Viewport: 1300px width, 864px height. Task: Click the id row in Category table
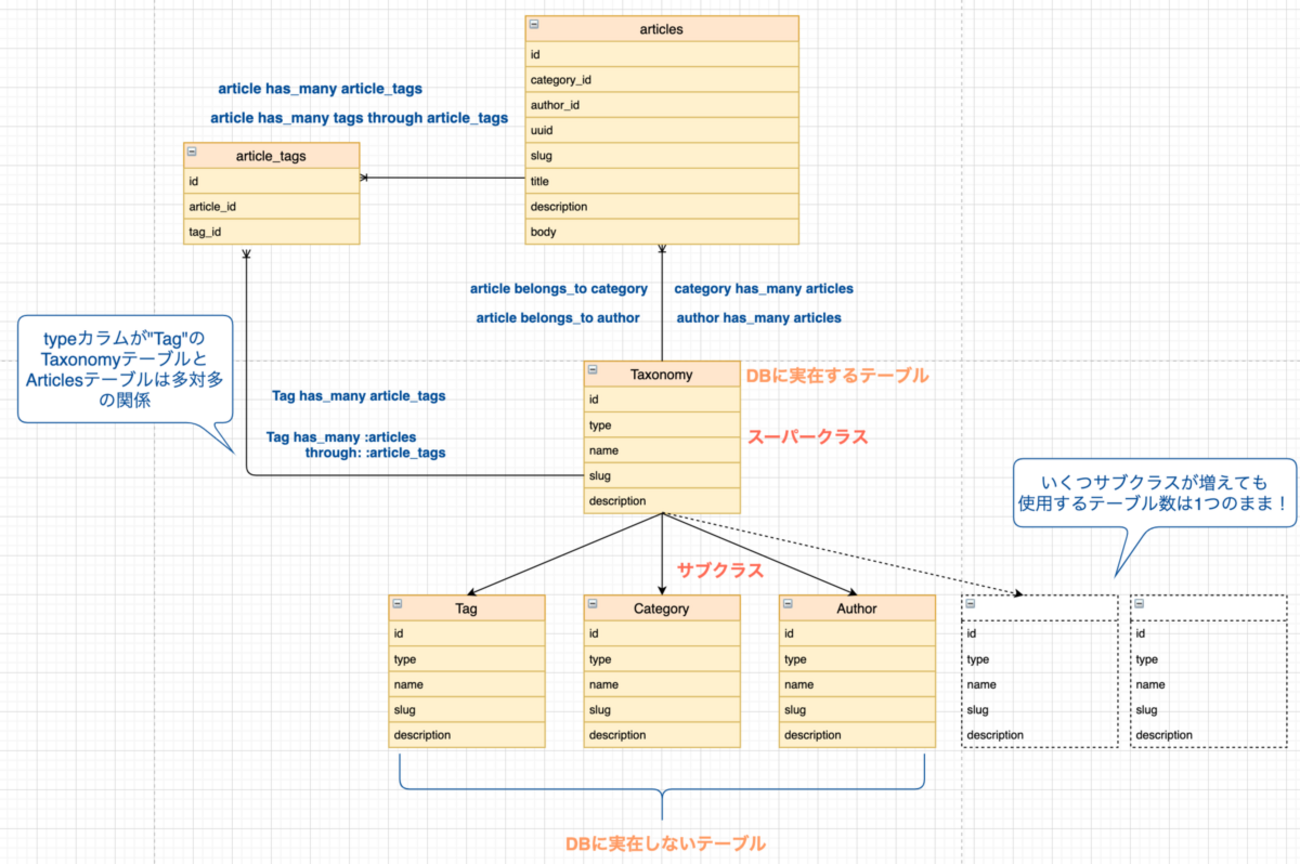point(661,633)
